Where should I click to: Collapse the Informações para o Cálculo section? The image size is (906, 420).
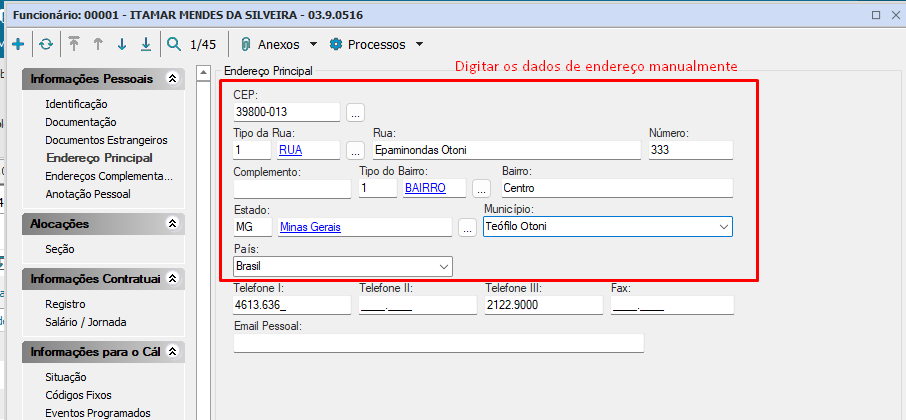(x=172, y=351)
